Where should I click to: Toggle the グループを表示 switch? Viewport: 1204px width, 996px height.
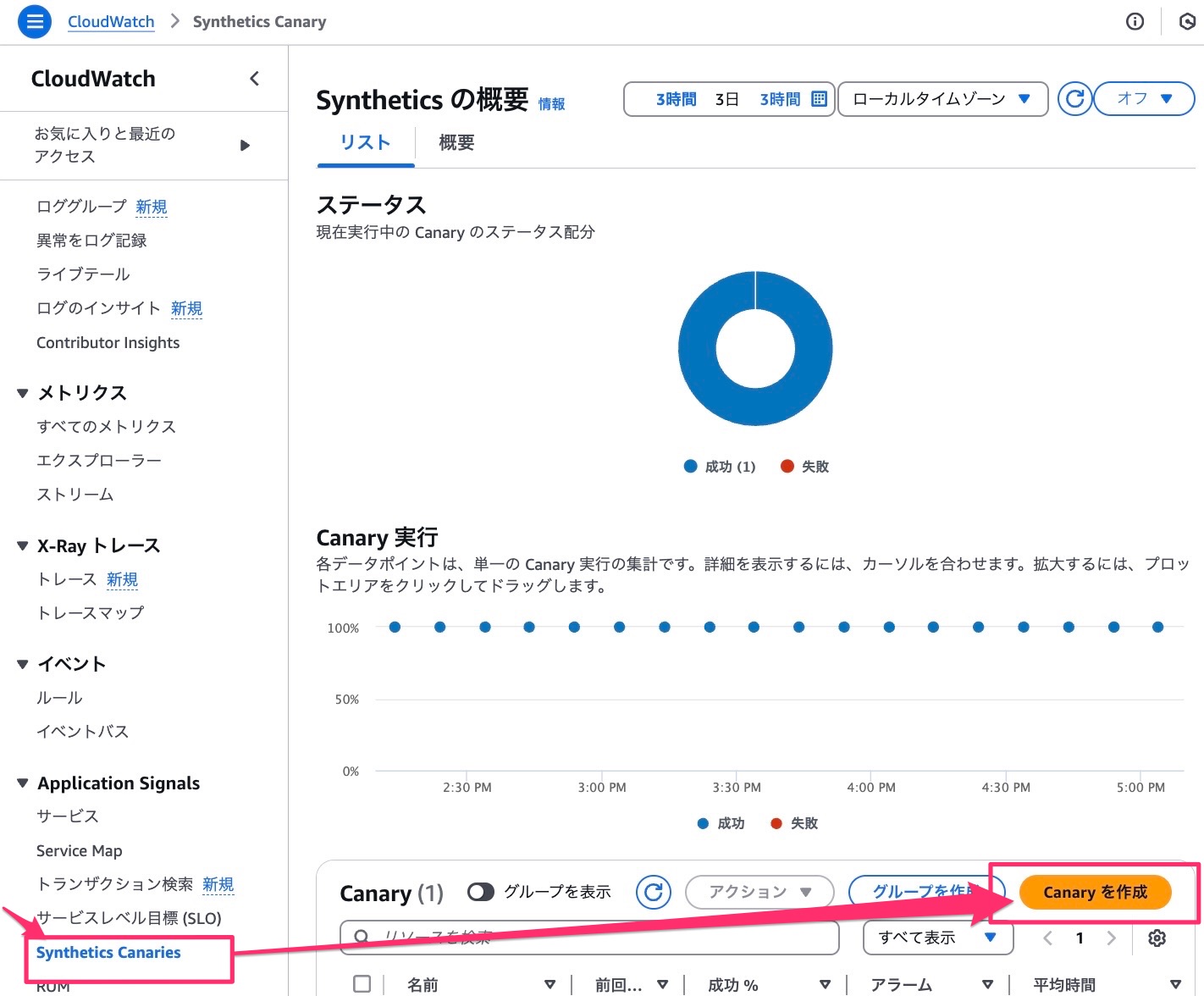pyautogui.click(x=481, y=892)
